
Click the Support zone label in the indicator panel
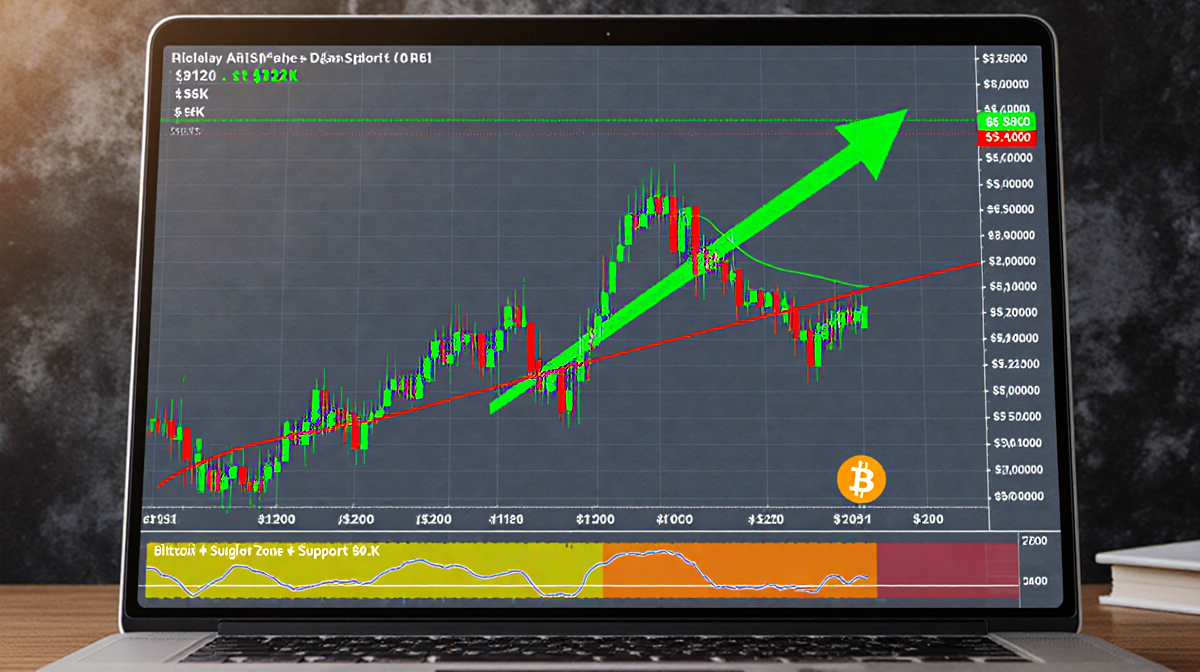[x=264, y=551]
